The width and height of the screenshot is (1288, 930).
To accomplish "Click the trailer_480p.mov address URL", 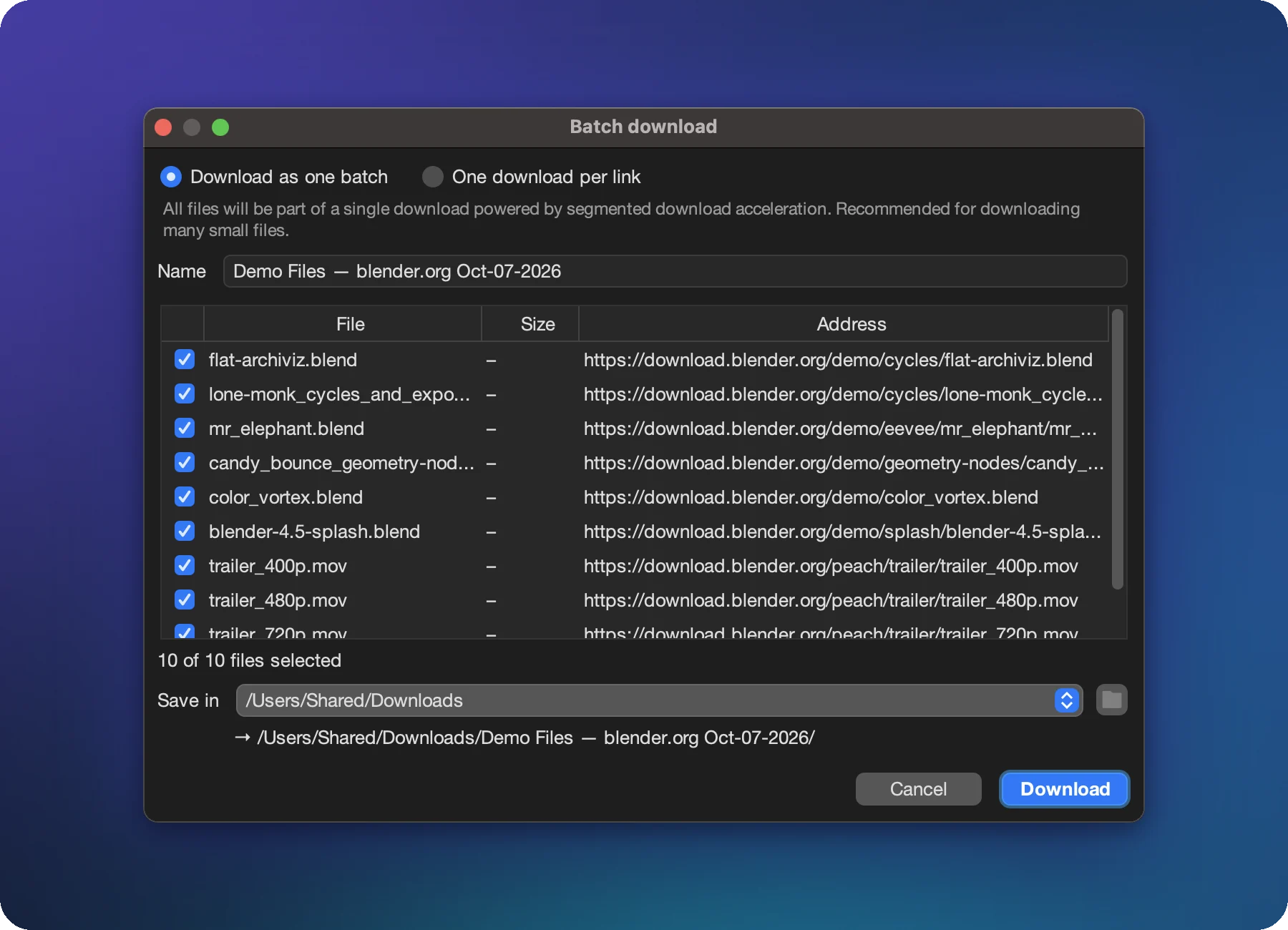I will [831, 600].
